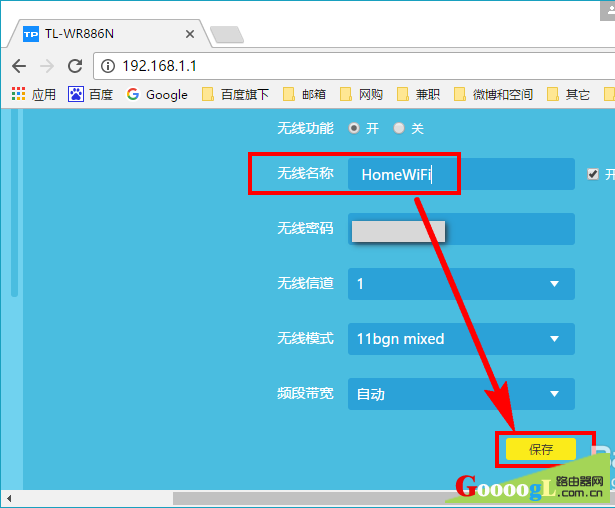Click the 无线密码 input field
This screenshot has width=615, height=508.
click(461, 229)
